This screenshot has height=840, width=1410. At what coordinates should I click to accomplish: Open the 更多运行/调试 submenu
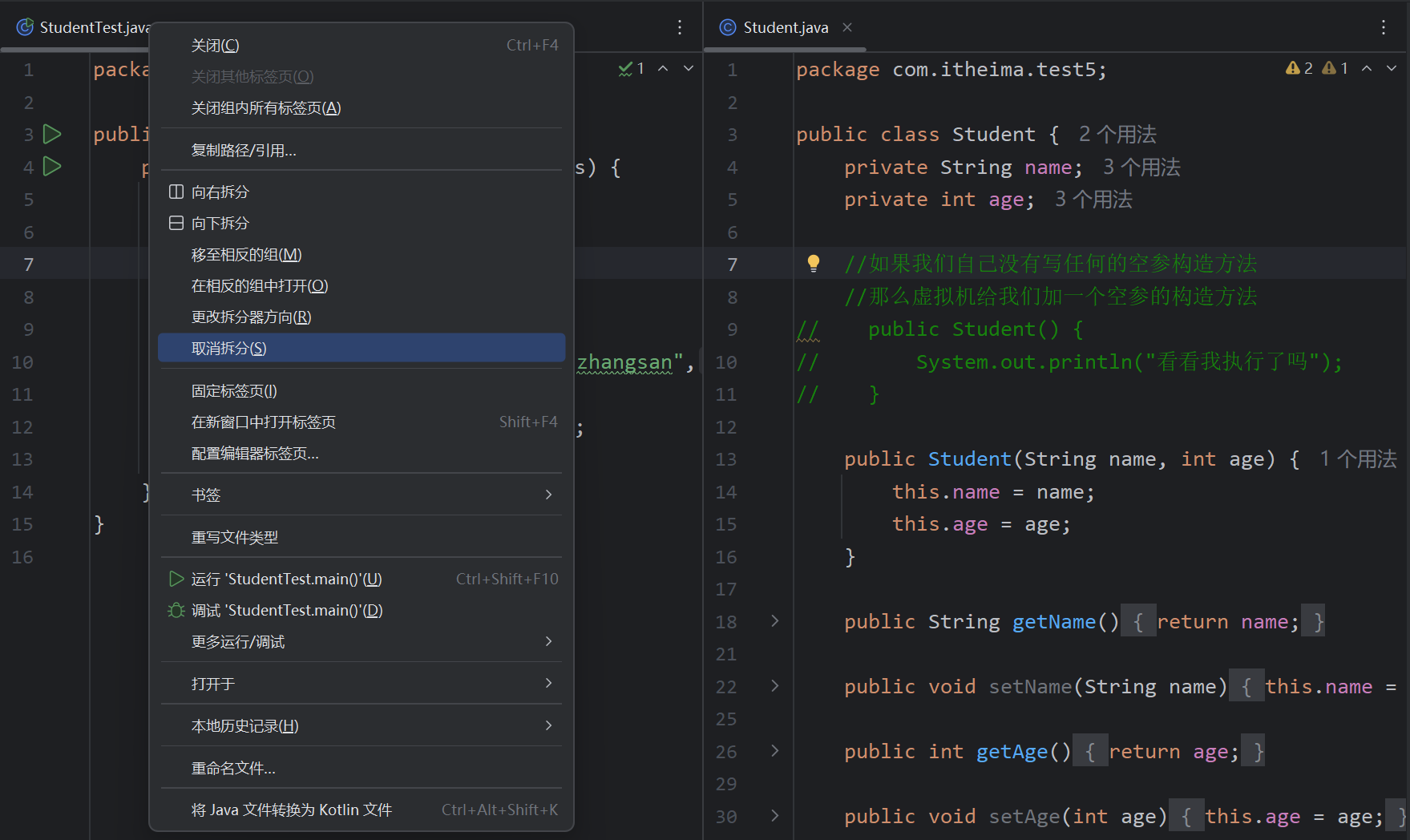click(x=362, y=642)
